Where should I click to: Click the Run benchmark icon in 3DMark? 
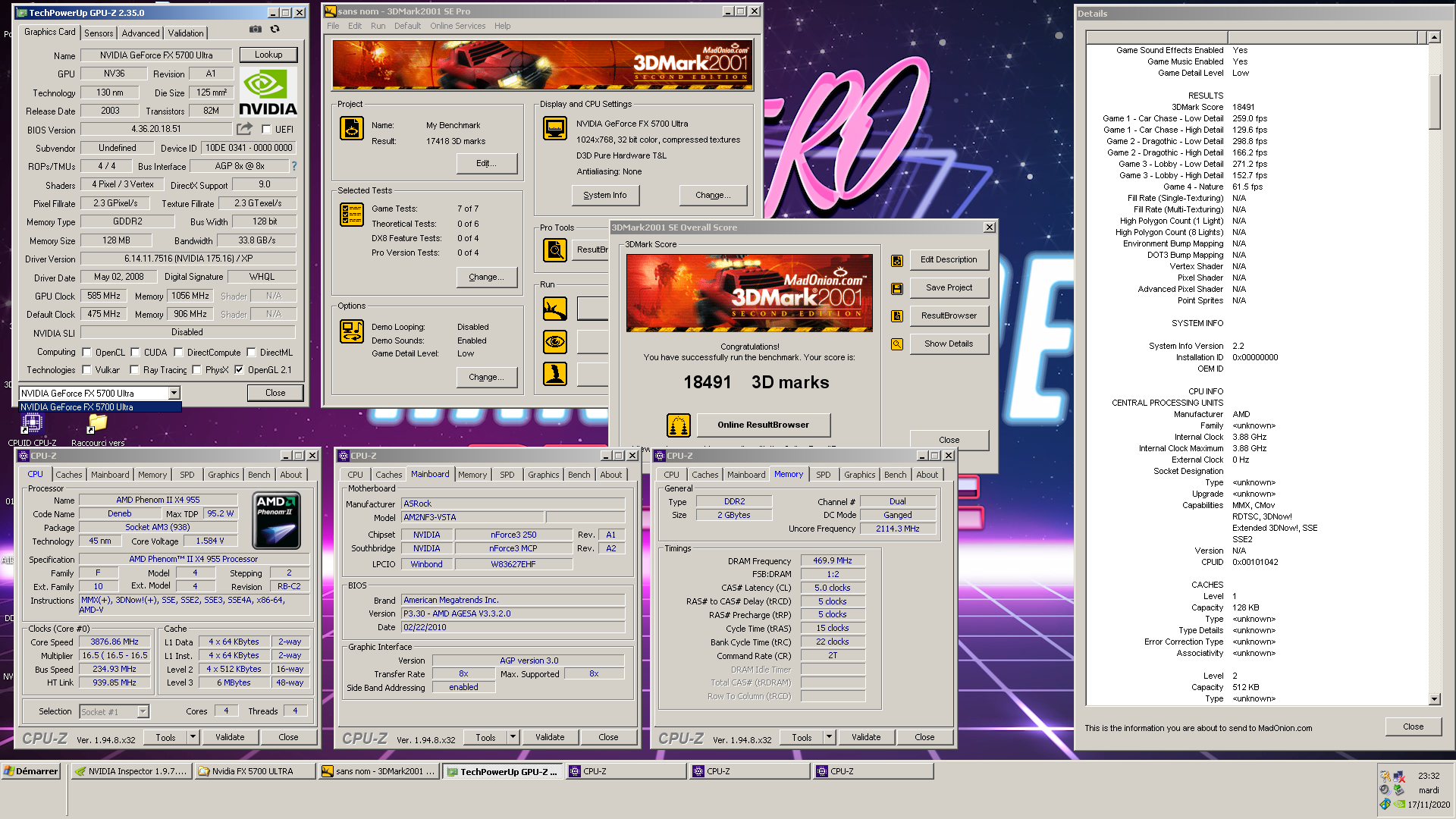555,309
